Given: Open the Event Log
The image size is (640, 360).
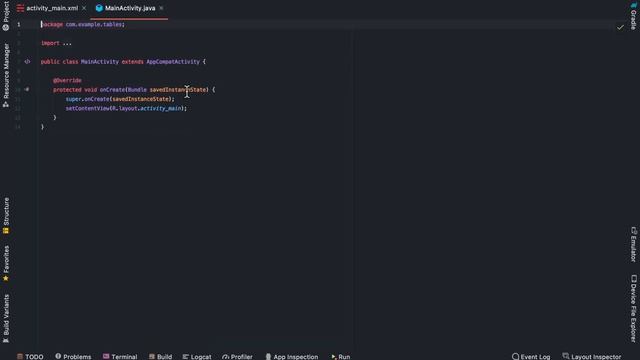Looking at the screenshot, I should (x=531, y=356).
